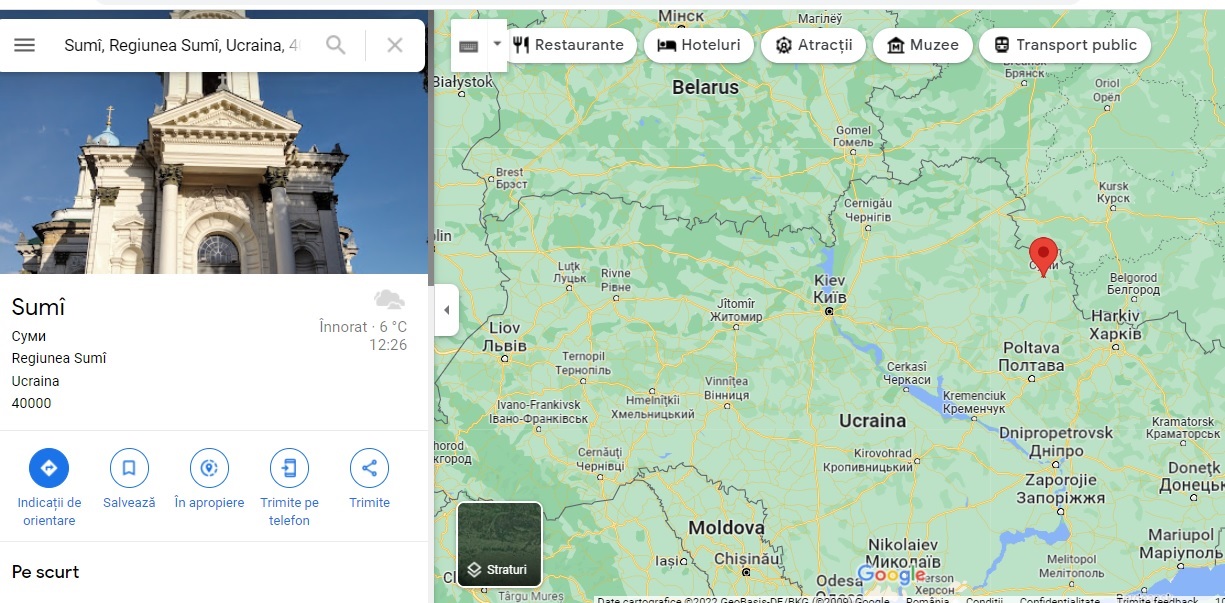Save place with the Salvează icon
Image resolution: width=1225 pixels, height=603 pixels.
tap(129, 467)
